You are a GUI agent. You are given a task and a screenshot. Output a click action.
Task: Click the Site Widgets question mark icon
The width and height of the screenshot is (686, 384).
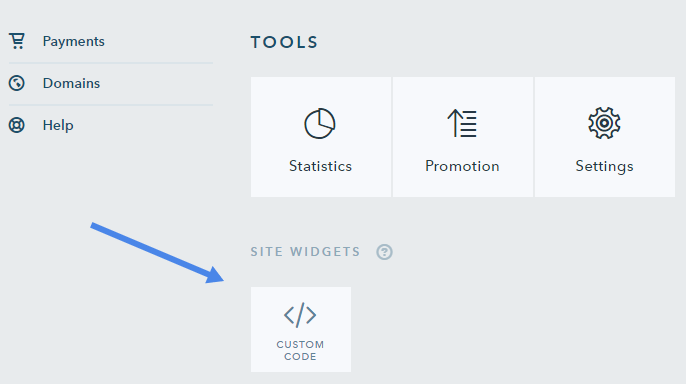coord(385,252)
